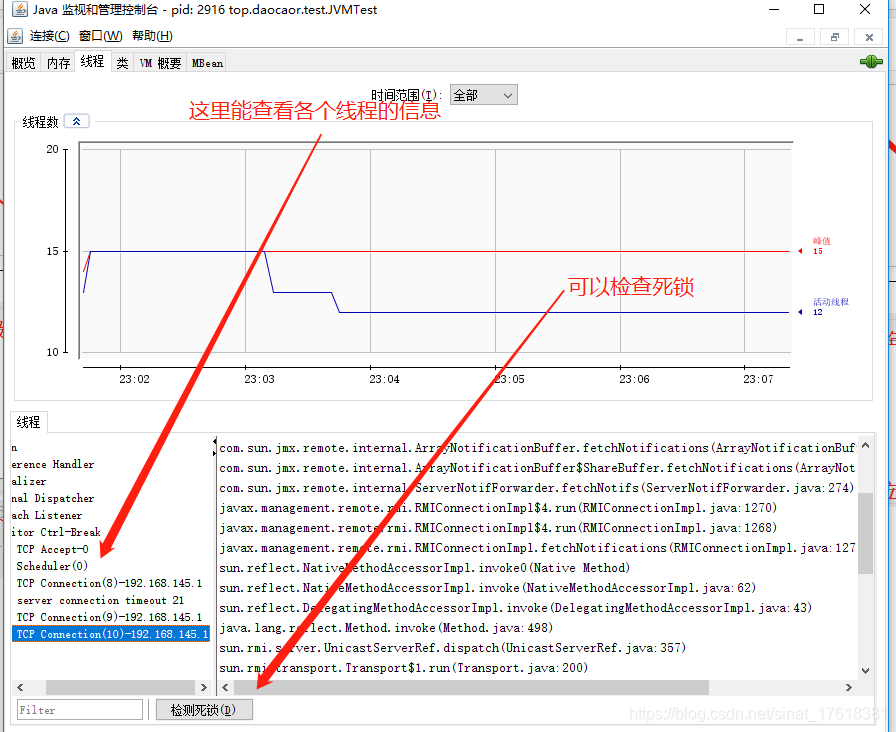Viewport: 896px width, 732px height.
Task: Minimize the inner document window
Action: [800, 37]
